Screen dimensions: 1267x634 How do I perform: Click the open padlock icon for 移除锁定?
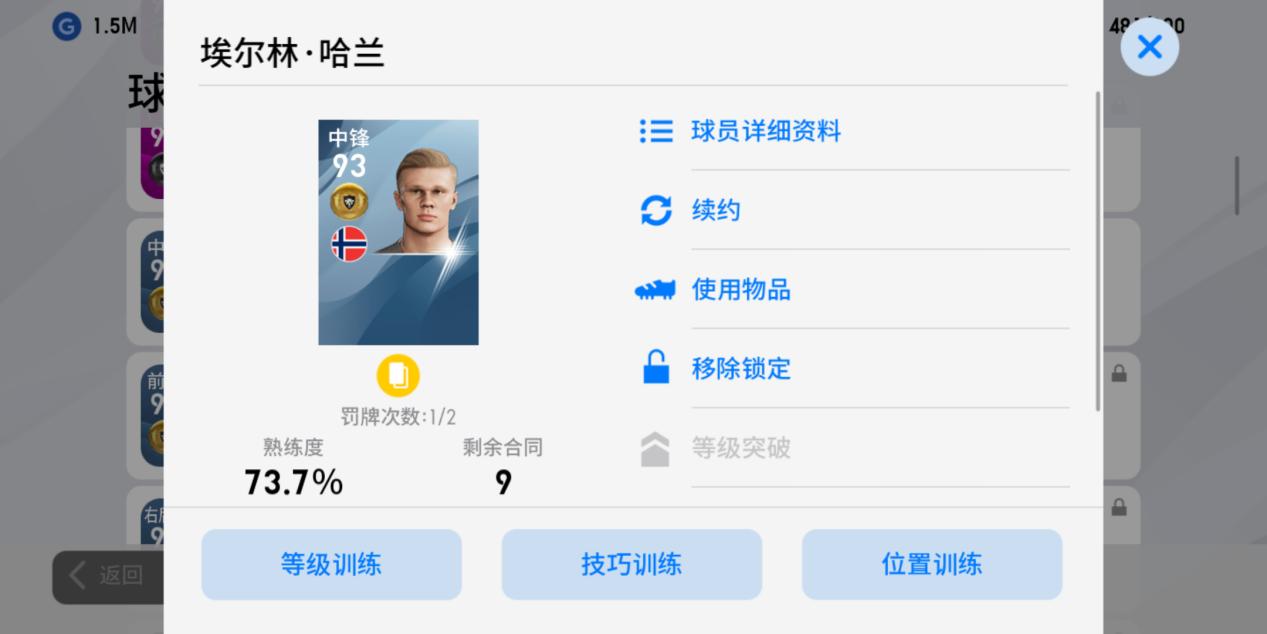pyautogui.click(x=655, y=368)
